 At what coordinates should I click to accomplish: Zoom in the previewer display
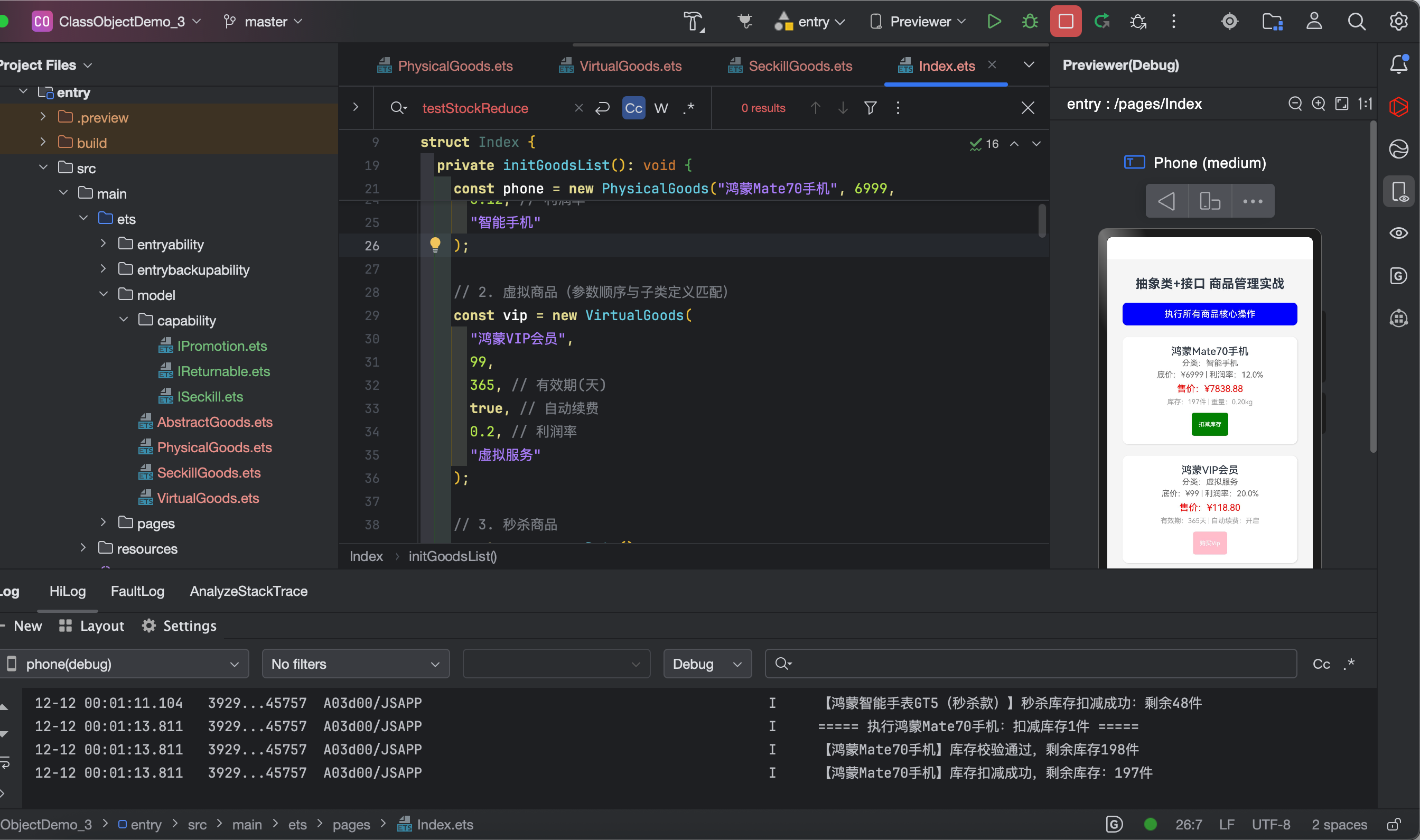[x=1318, y=104]
